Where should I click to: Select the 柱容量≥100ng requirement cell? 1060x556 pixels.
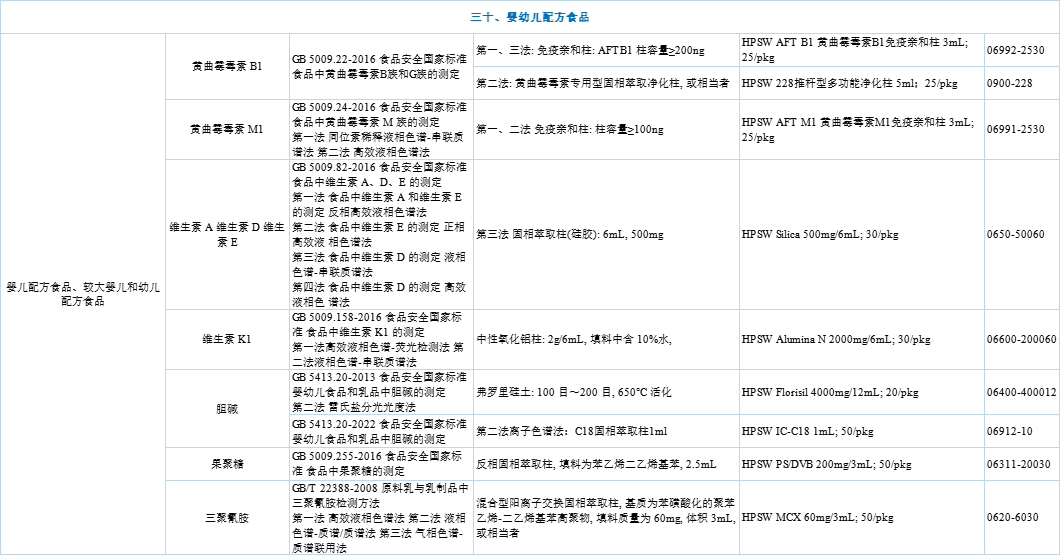coord(606,129)
